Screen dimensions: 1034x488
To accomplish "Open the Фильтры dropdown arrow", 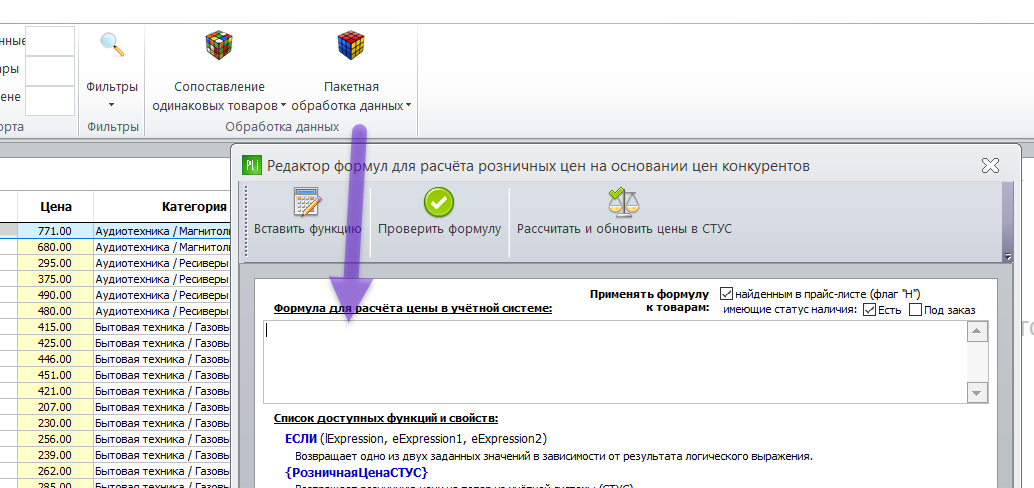I will pos(111,105).
